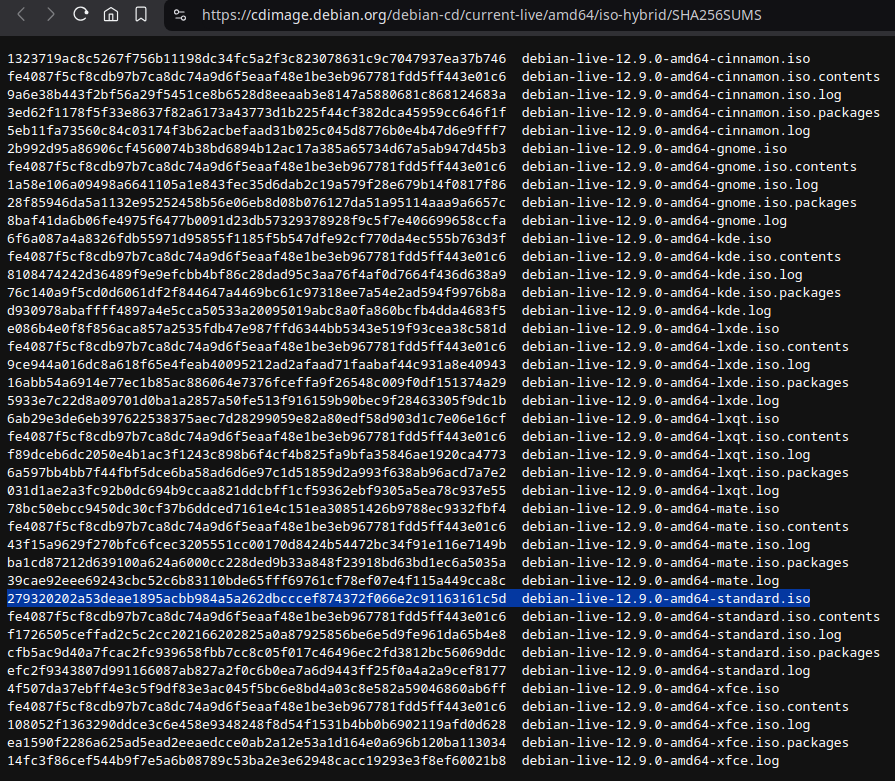Open site settings icon in address bar
This screenshot has height=781, width=895.
[180, 15]
